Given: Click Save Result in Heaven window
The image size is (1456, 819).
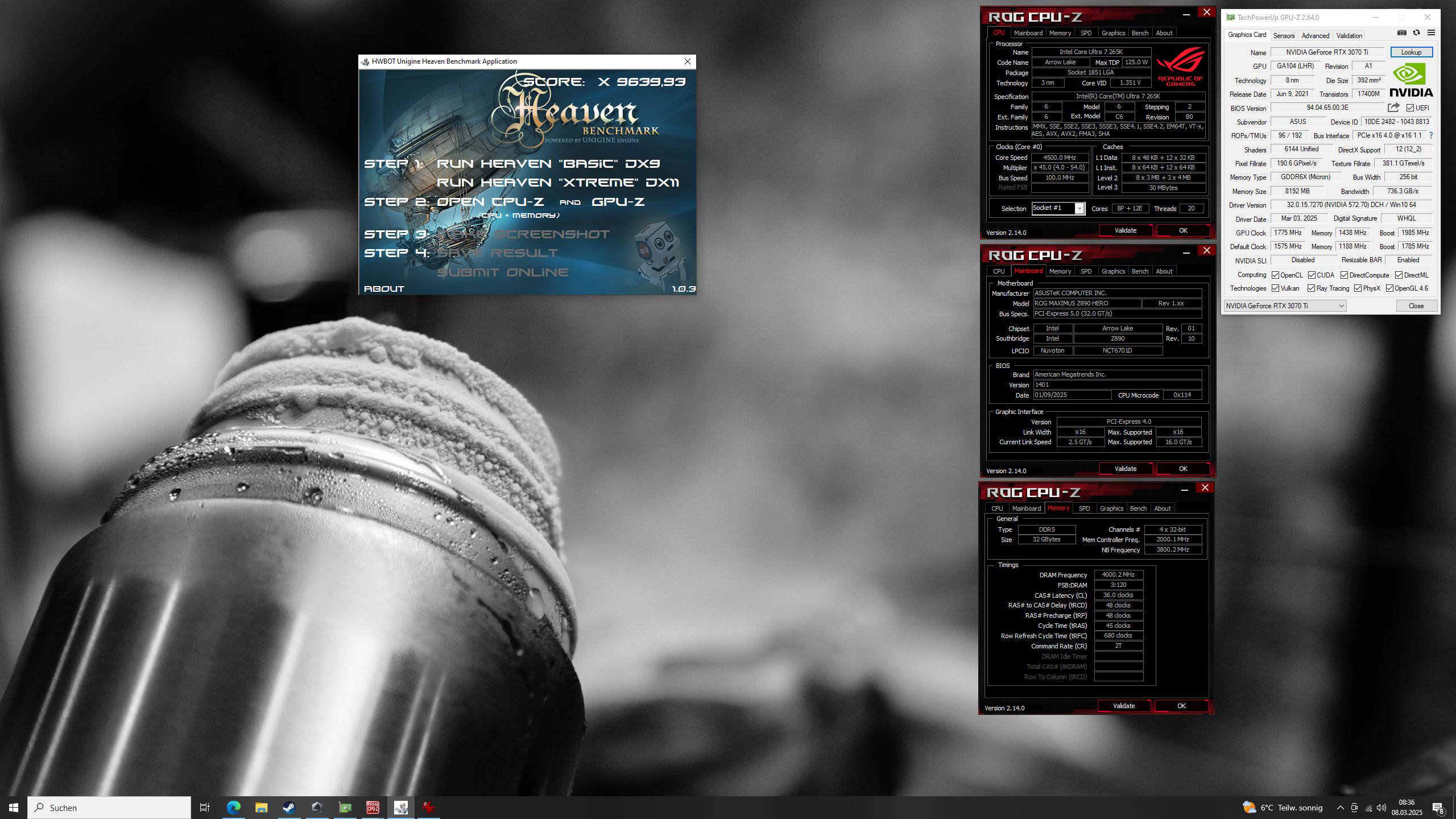Looking at the screenshot, I should (497, 253).
